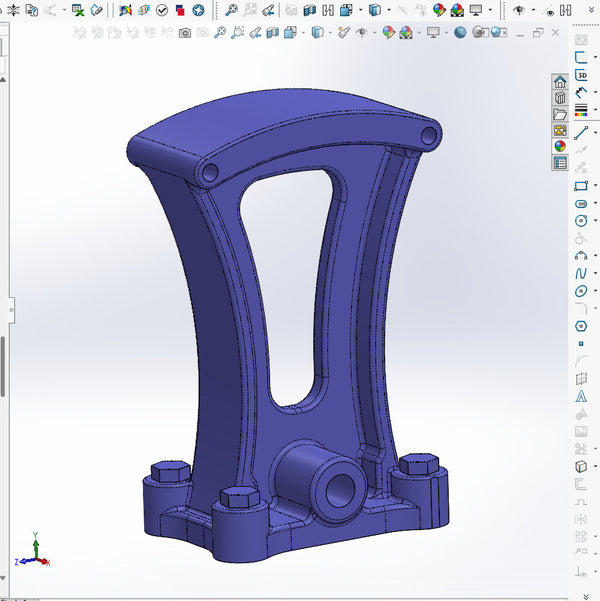
Task: Switch to the Appearances task pane tab
Action: [560, 146]
